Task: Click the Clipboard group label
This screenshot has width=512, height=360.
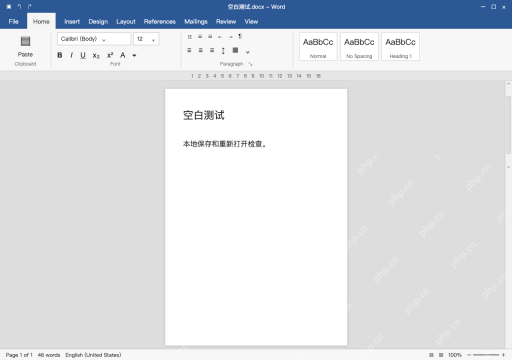Action: coord(25,64)
